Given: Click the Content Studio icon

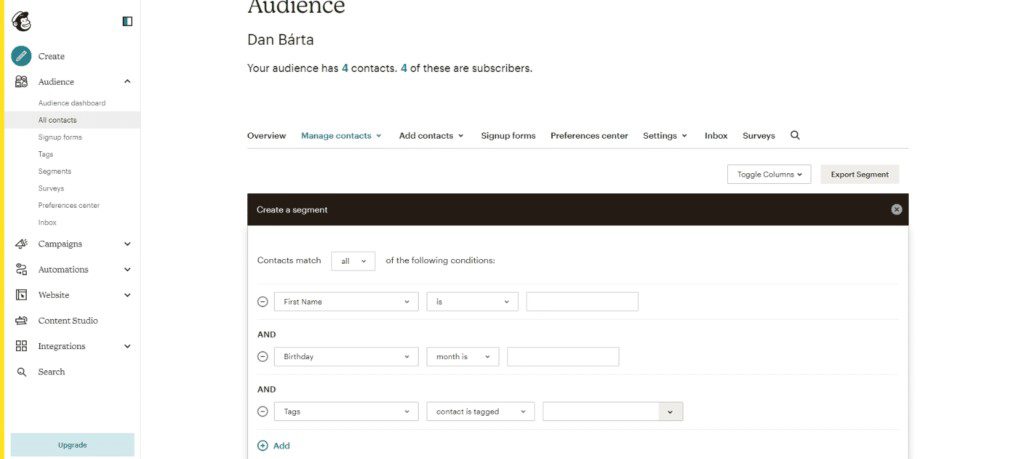Looking at the screenshot, I should (x=21, y=321).
